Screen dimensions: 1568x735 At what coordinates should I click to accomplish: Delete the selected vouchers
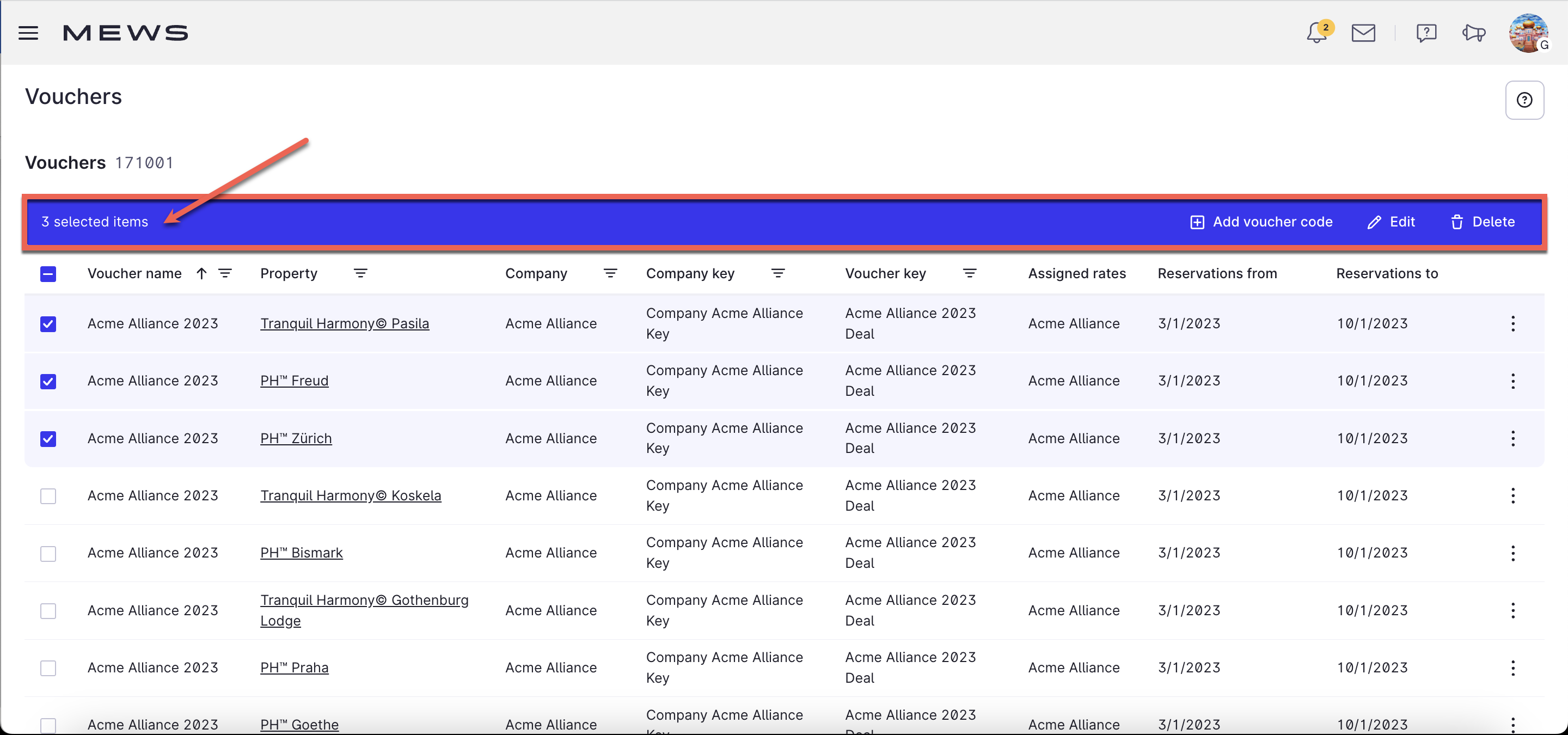(1482, 222)
